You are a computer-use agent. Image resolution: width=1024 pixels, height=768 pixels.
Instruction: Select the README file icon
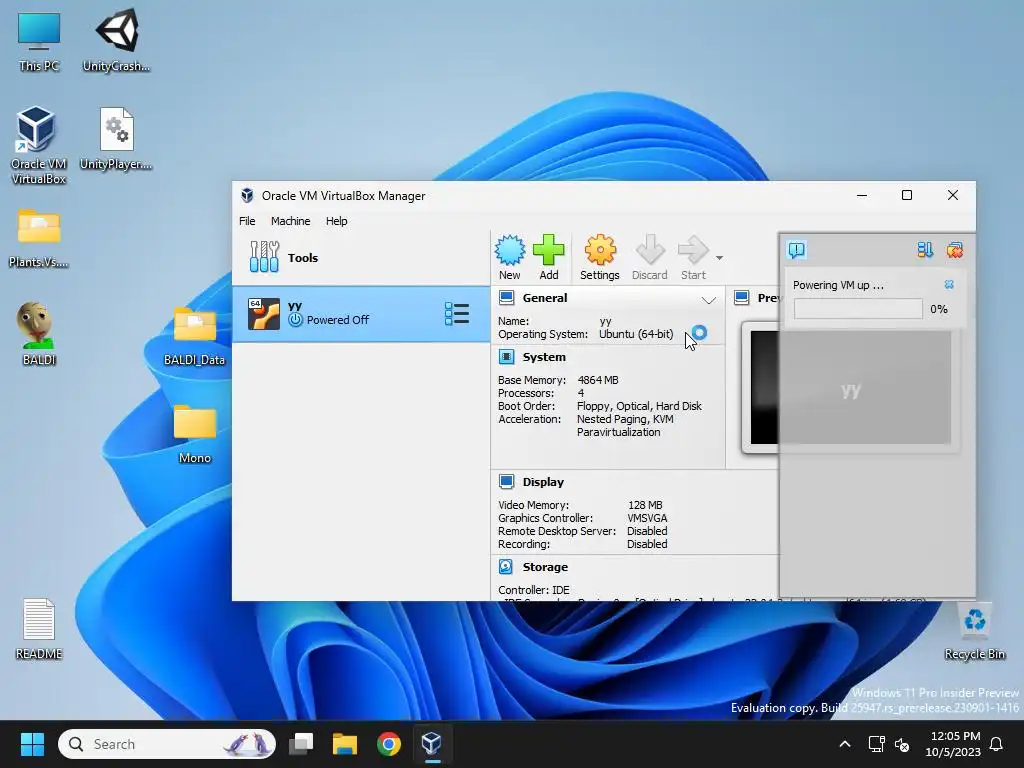(x=39, y=629)
